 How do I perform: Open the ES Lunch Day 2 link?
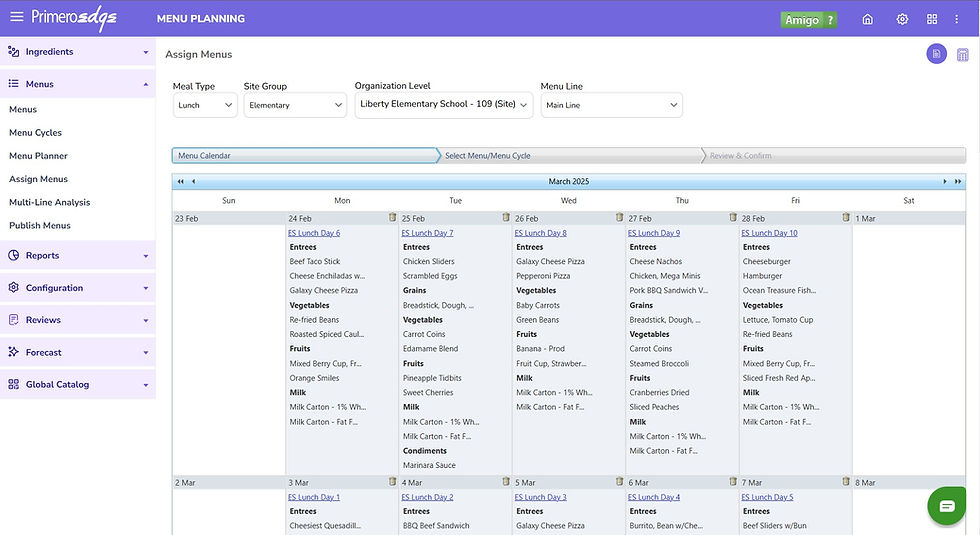(x=428, y=497)
